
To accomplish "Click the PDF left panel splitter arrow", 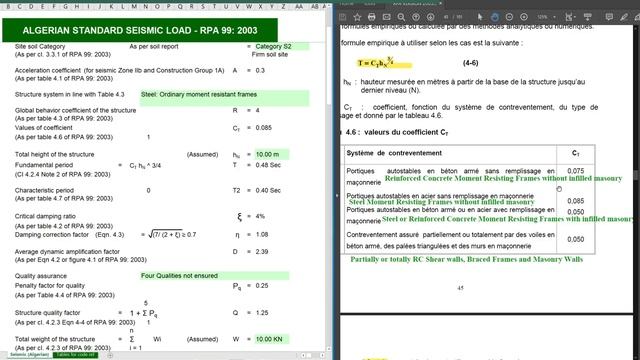I will [x=337, y=196].
